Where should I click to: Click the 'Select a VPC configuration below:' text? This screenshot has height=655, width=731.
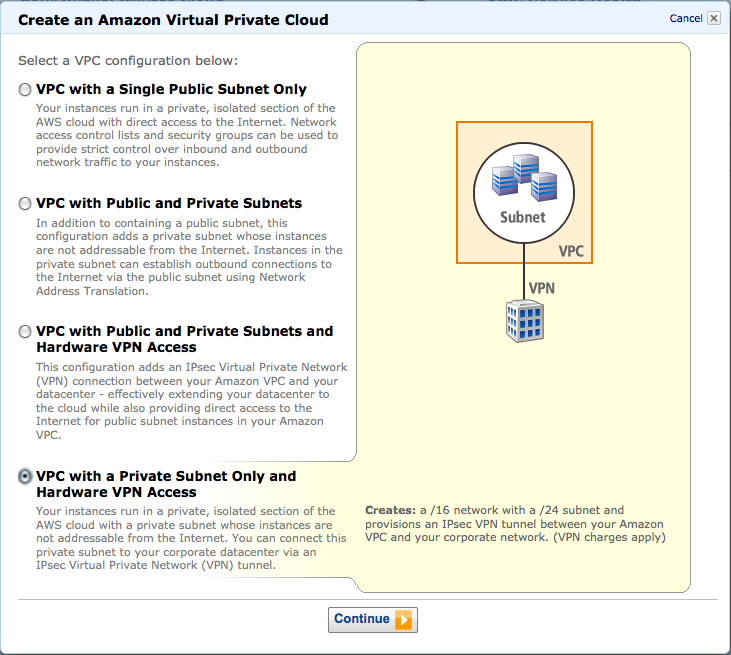[128, 61]
